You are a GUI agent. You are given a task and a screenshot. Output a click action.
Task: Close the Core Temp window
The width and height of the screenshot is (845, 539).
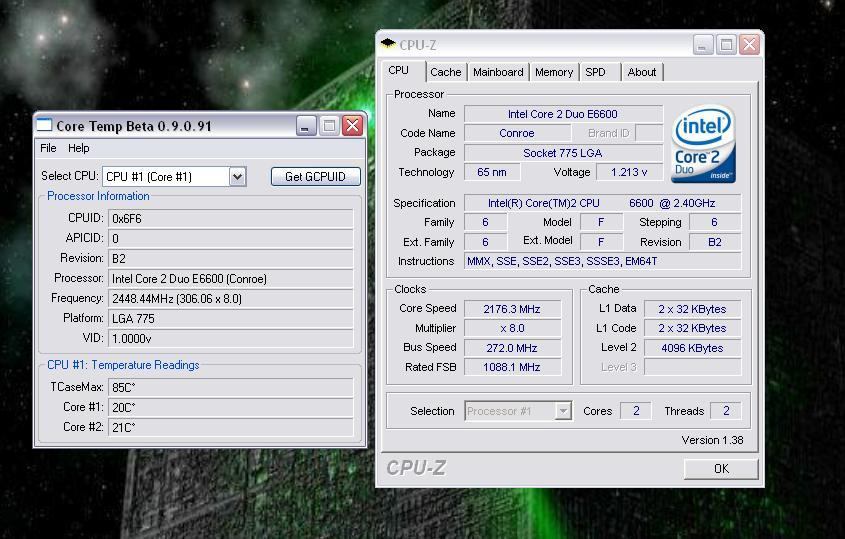[x=352, y=126]
